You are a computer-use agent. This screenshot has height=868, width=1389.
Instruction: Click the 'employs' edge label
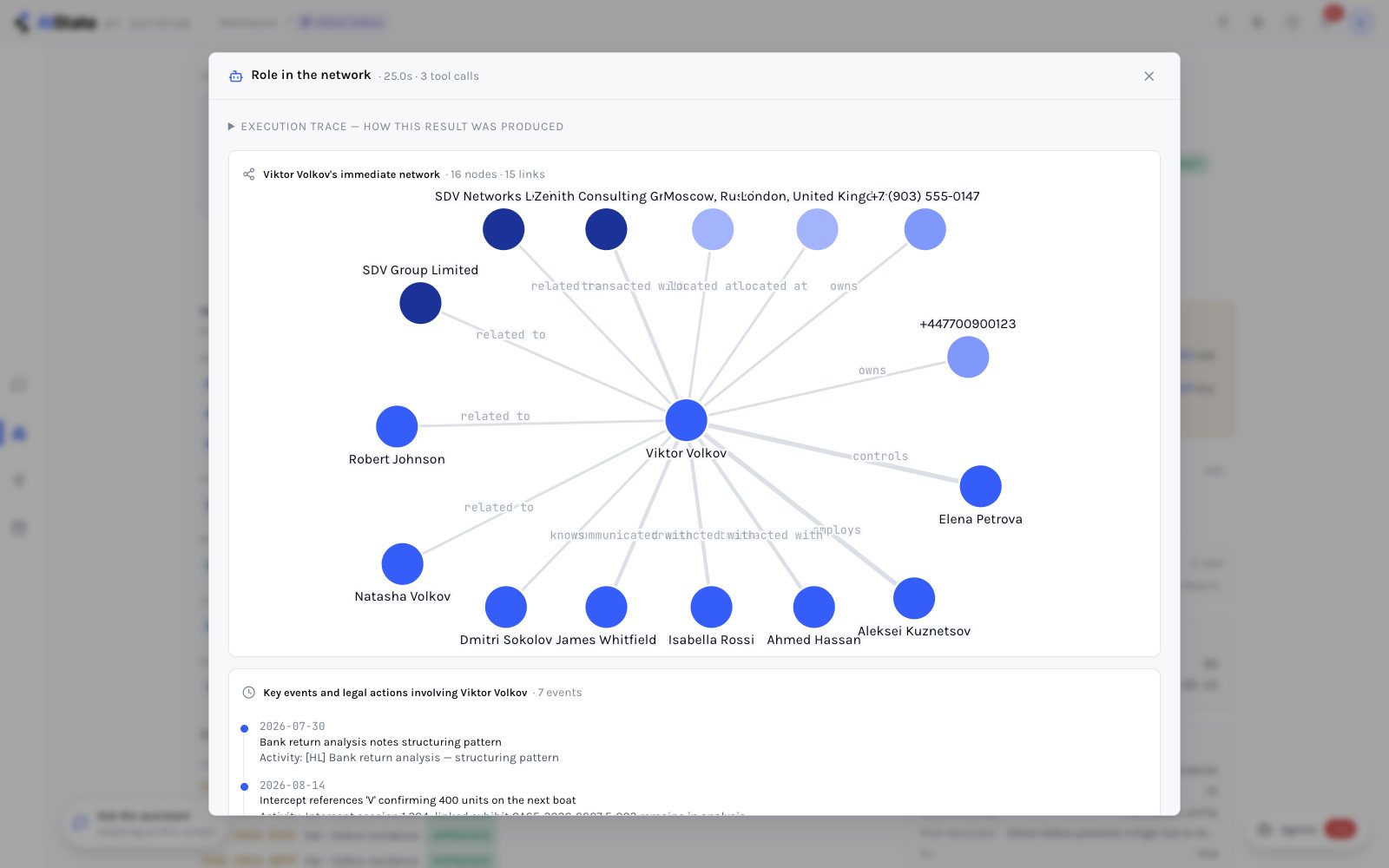tap(837, 530)
